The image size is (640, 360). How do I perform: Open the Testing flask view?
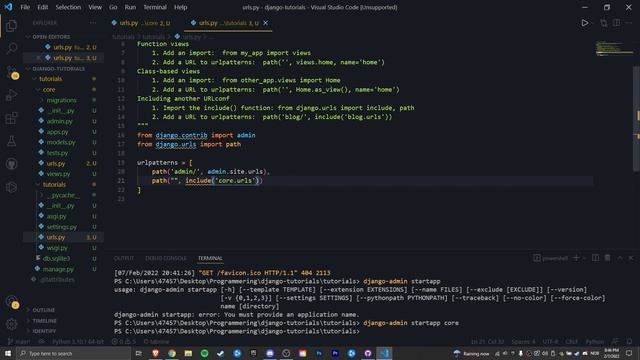pyautogui.click(x=11, y=141)
